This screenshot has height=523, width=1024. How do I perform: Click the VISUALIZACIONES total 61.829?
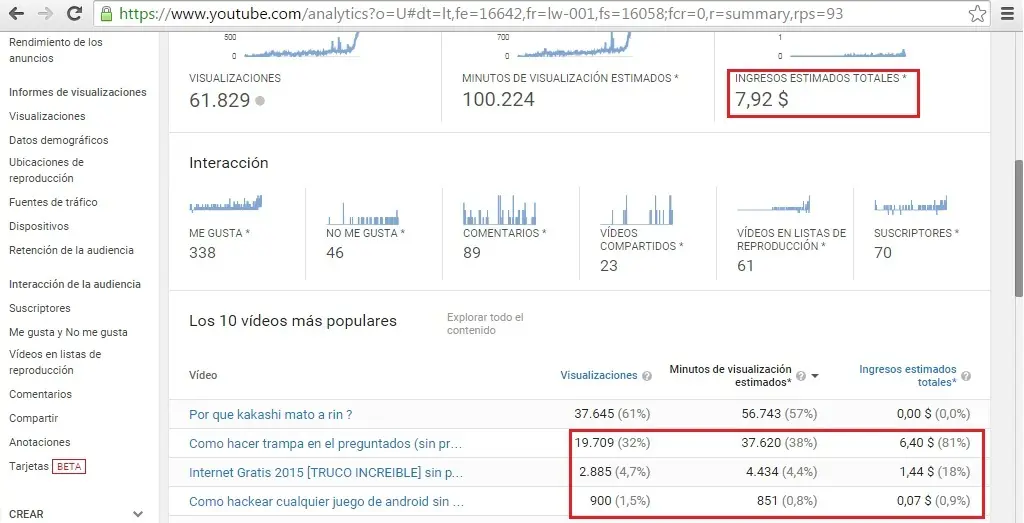pyautogui.click(x=220, y=101)
